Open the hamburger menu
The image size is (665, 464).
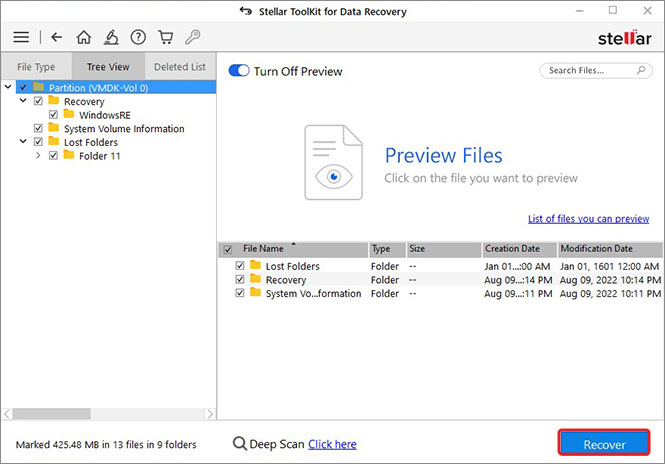pos(21,37)
